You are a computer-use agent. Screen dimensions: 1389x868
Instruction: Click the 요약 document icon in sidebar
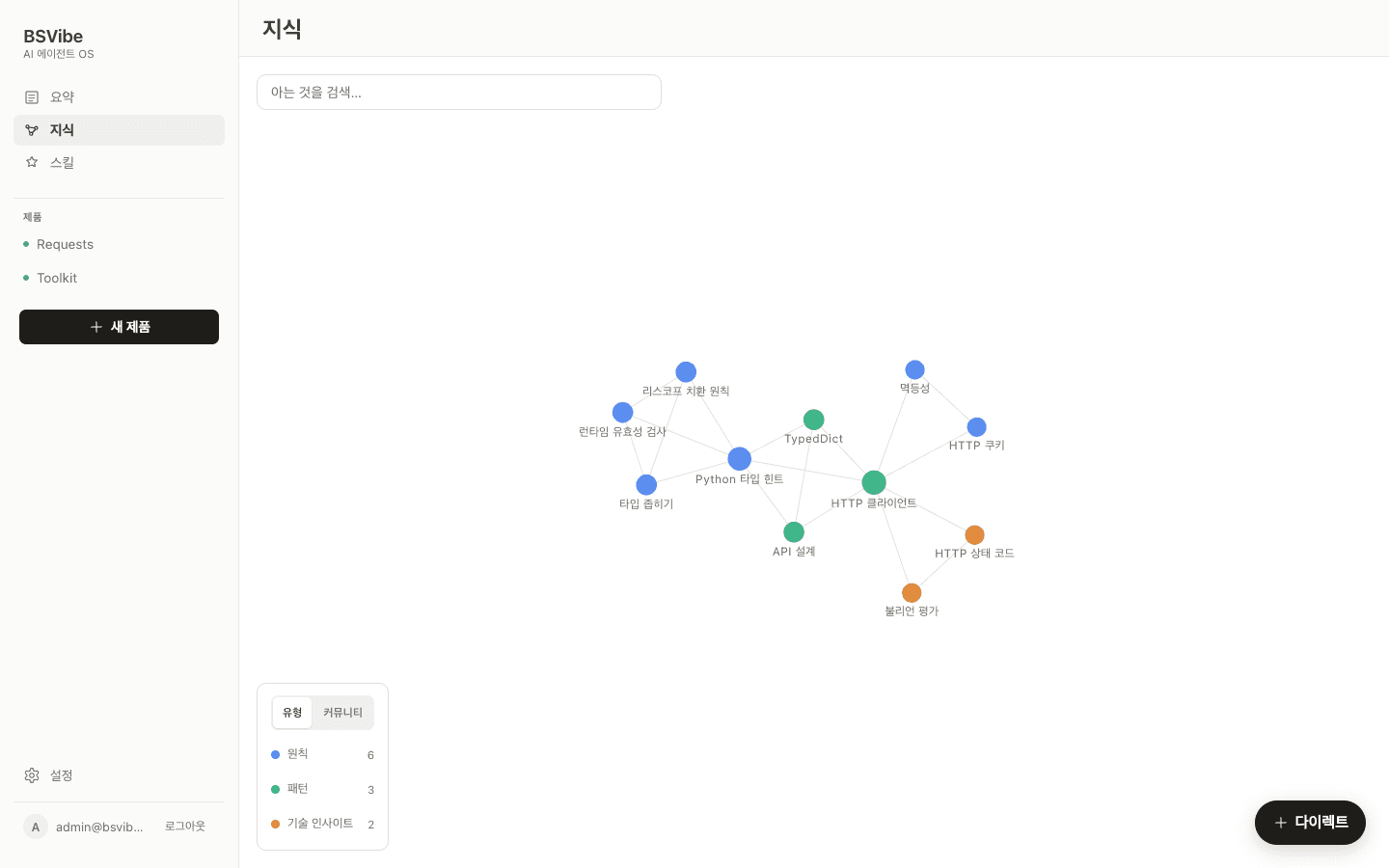[x=32, y=97]
